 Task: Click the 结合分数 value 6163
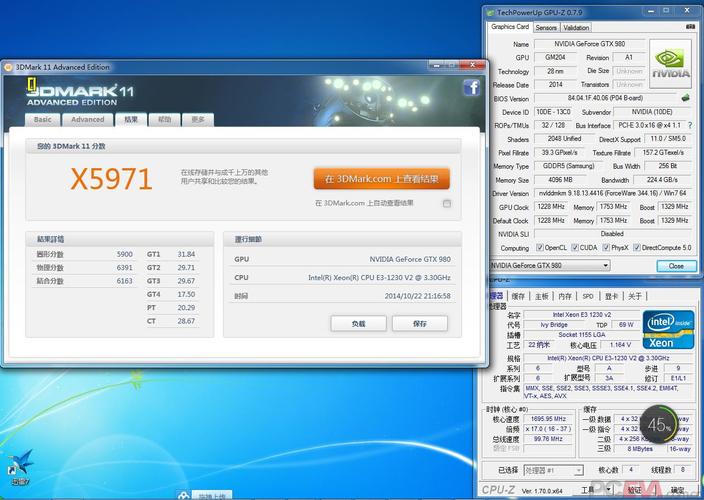(x=124, y=281)
